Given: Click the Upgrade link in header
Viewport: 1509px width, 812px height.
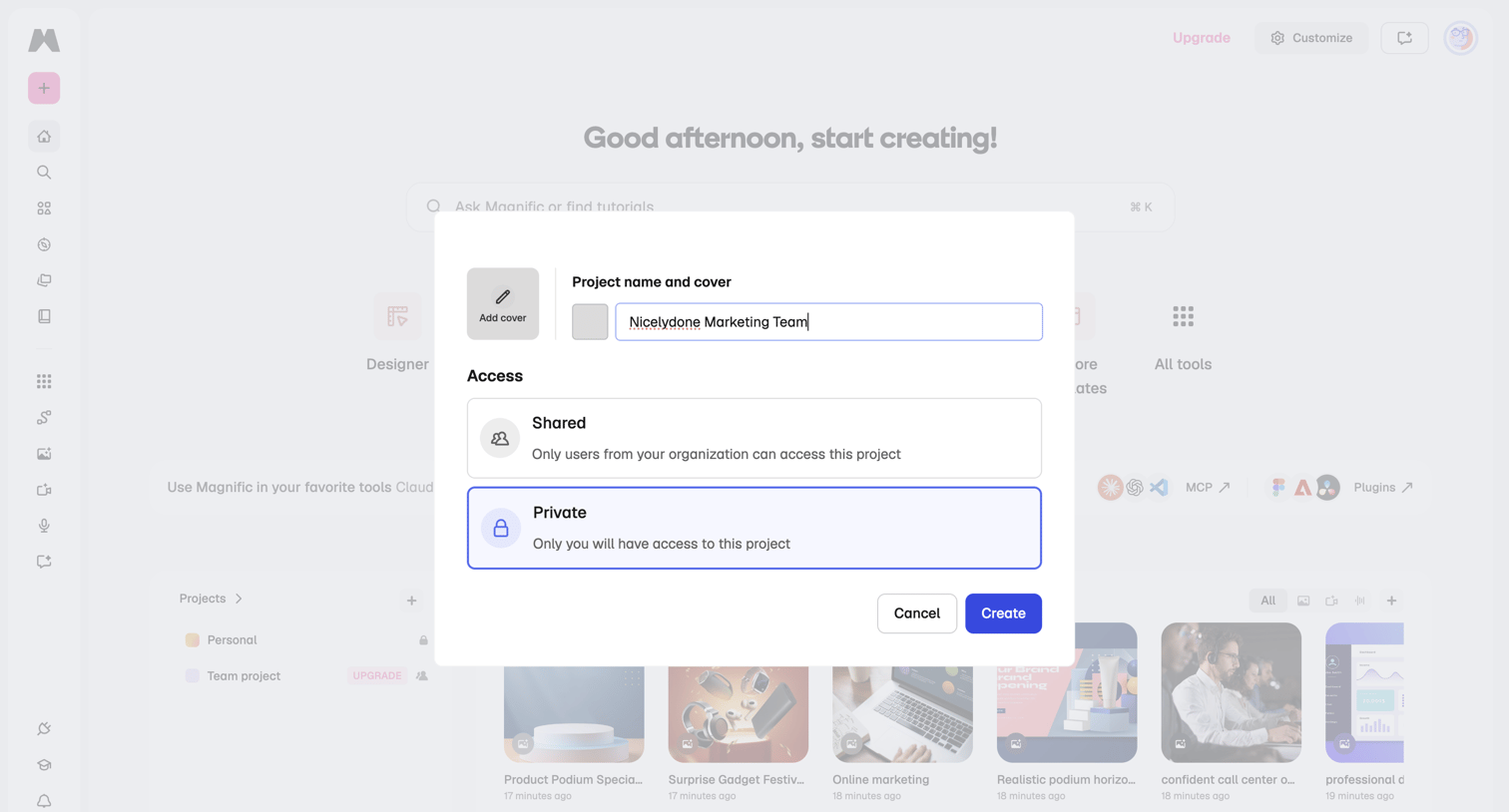Looking at the screenshot, I should (x=1201, y=38).
